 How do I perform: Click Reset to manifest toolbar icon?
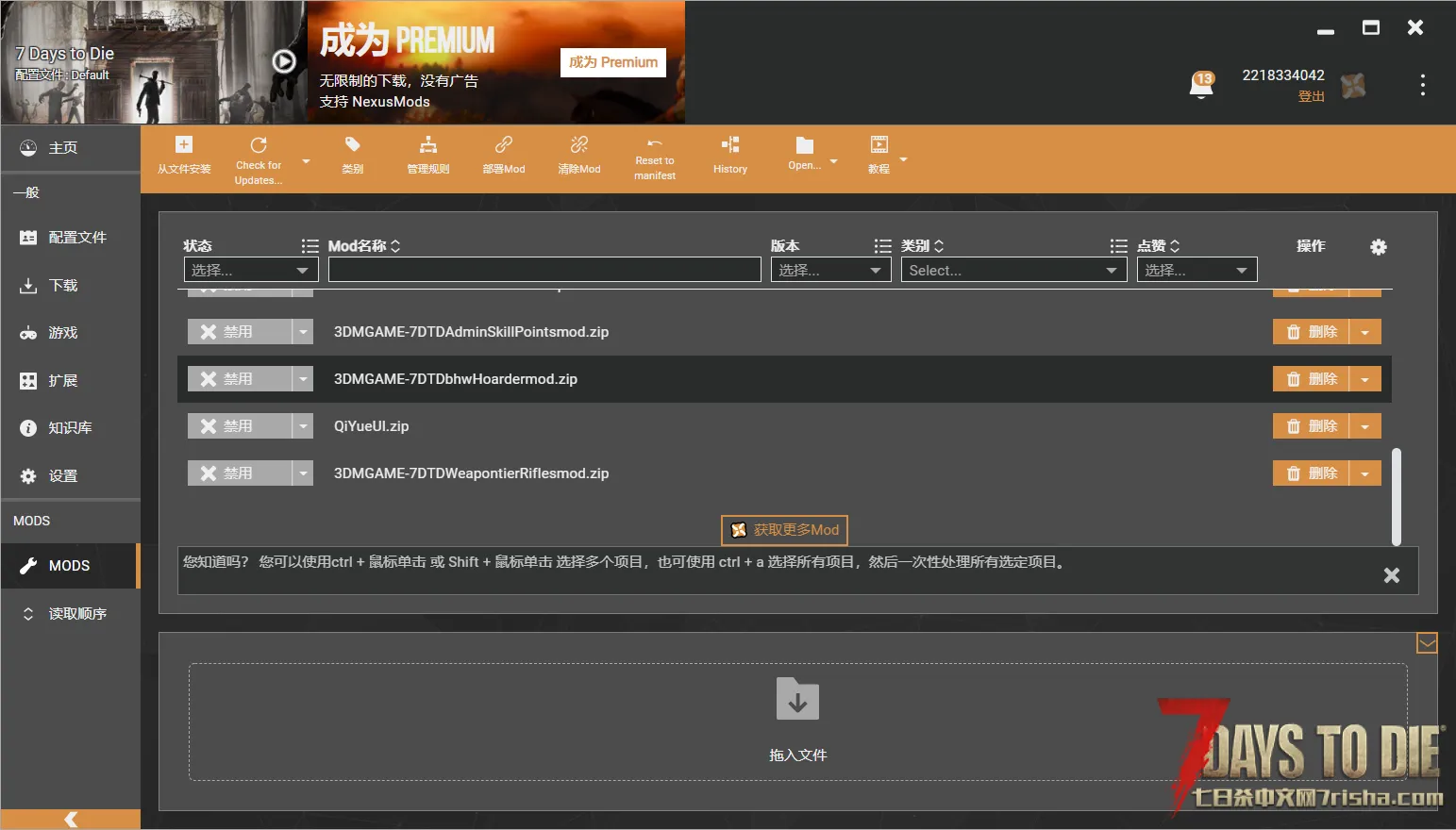coord(655,143)
